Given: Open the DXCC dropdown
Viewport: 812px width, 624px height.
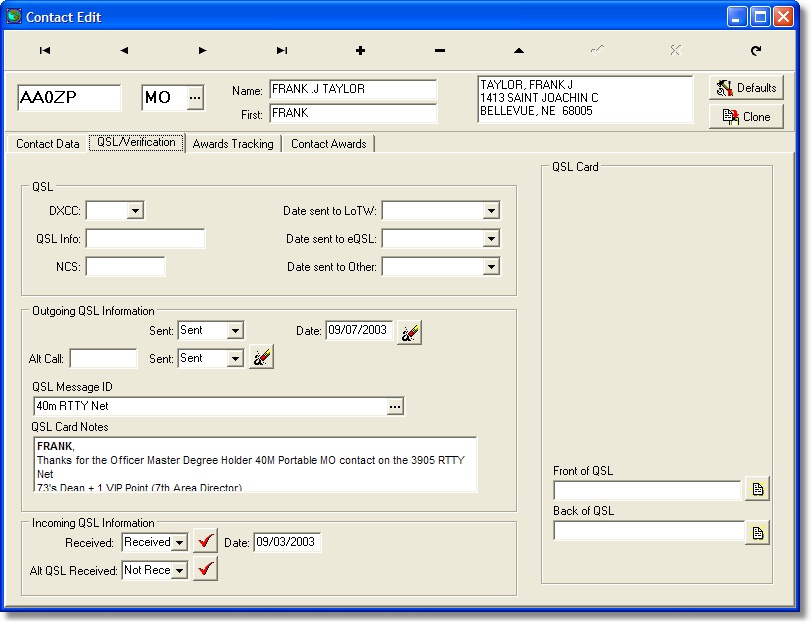Looking at the screenshot, I should point(135,211).
